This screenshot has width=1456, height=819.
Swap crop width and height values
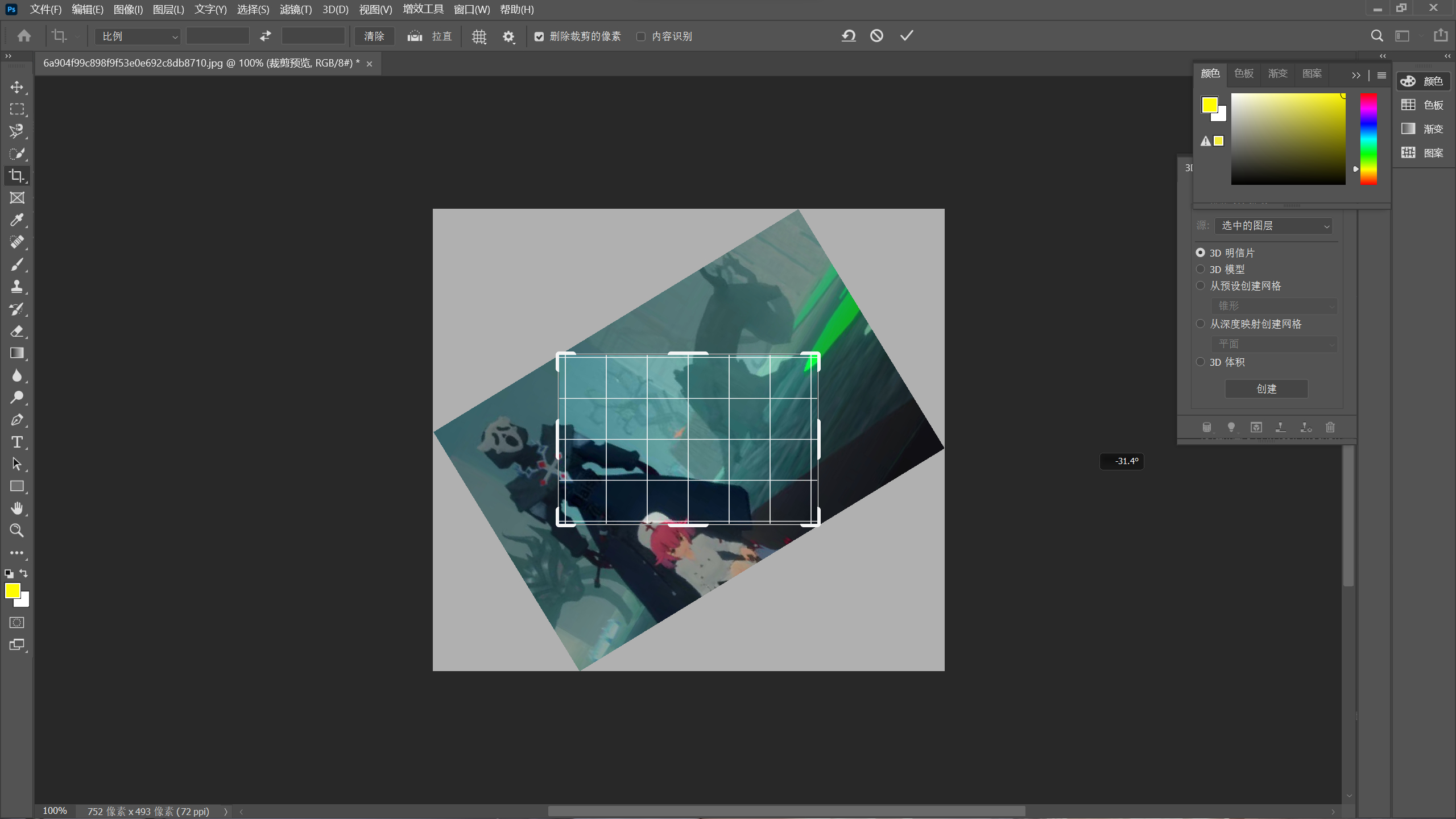click(266, 36)
